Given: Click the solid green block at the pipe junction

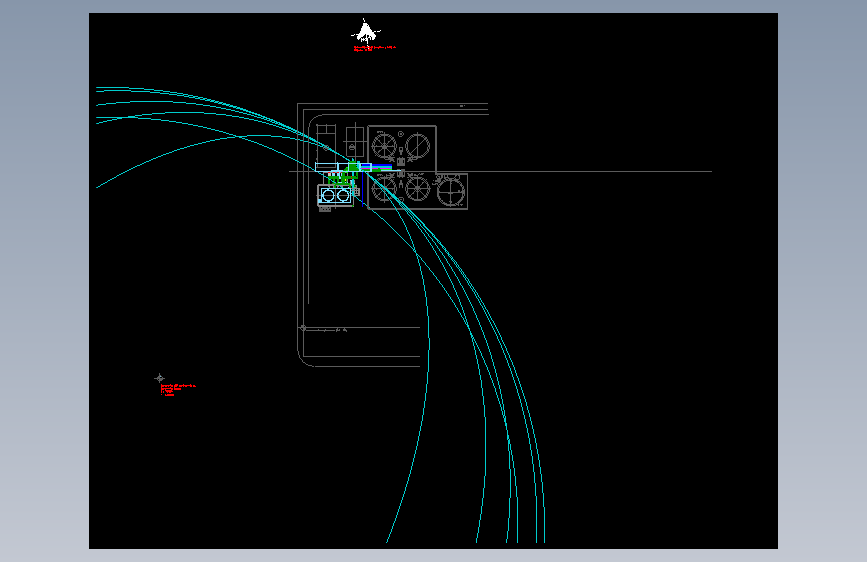Looking at the screenshot, I should (x=353, y=166).
